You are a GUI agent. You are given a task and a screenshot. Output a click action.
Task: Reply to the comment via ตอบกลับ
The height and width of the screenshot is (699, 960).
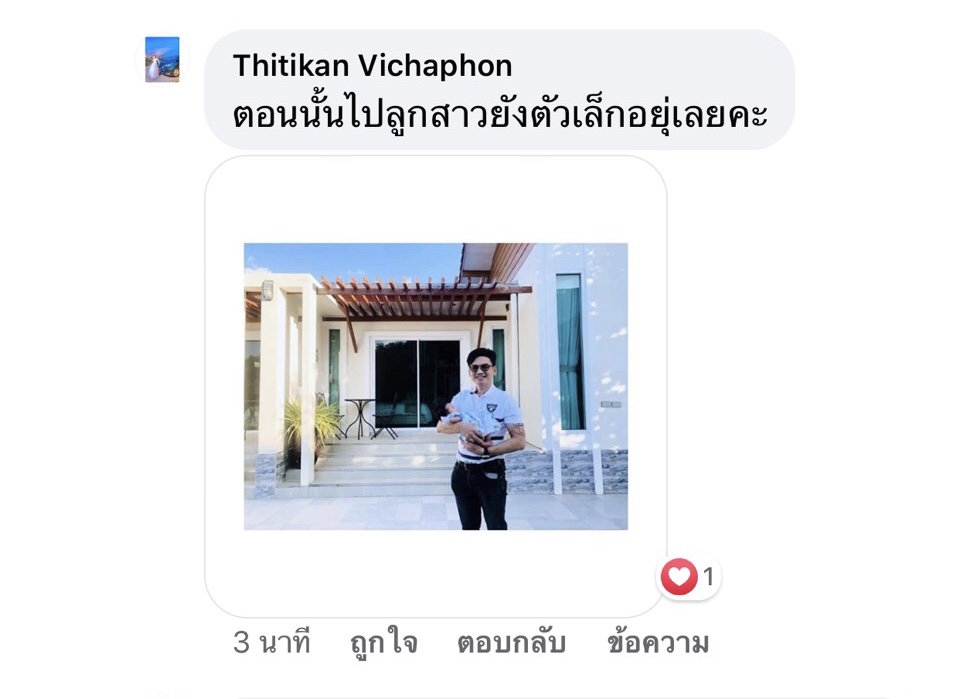511,643
